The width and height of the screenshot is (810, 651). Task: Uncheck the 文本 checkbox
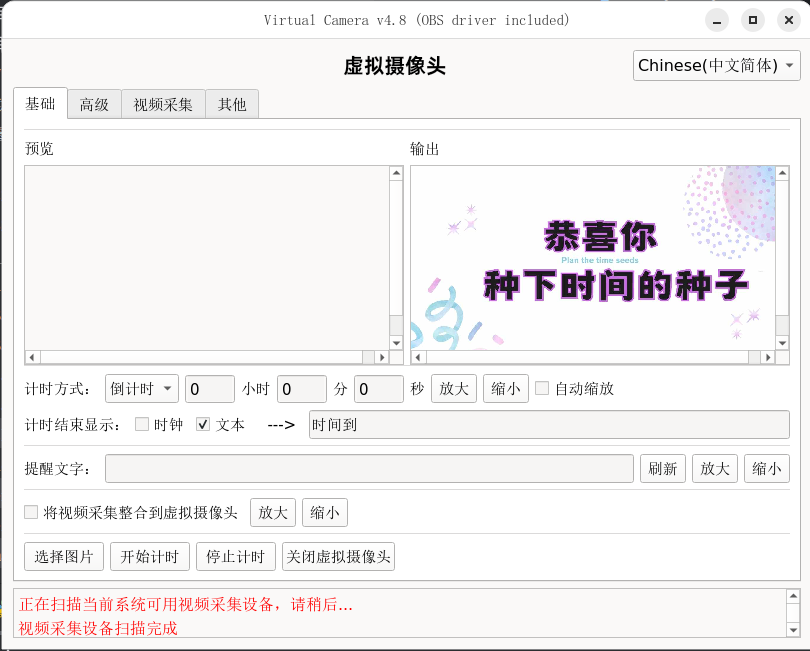click(x=203, y=424)
